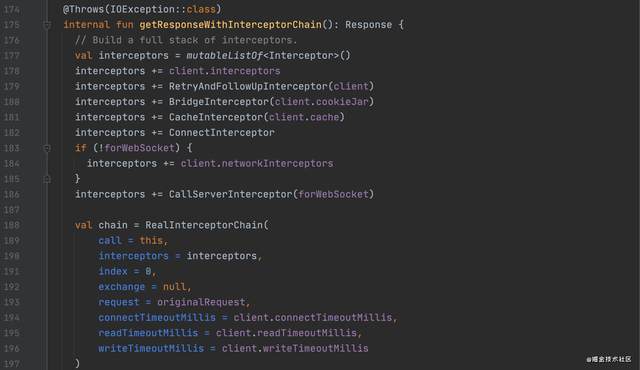Click the fold end marker beside line 185
This screenshot has width=640, height=370.
[x=47, y=179]
